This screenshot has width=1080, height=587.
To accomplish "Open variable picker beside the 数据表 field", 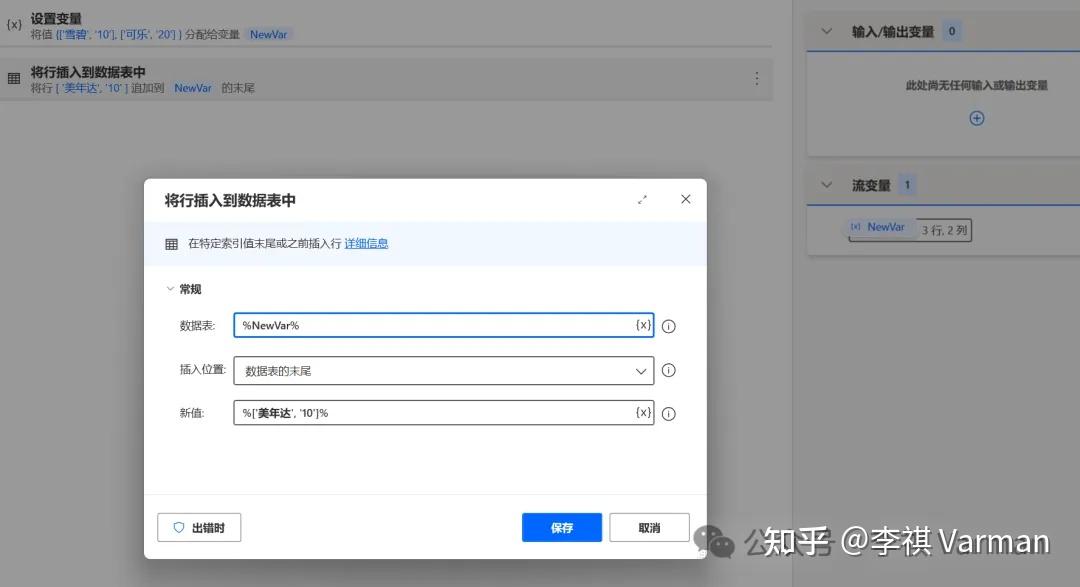I will click(643, 325).
